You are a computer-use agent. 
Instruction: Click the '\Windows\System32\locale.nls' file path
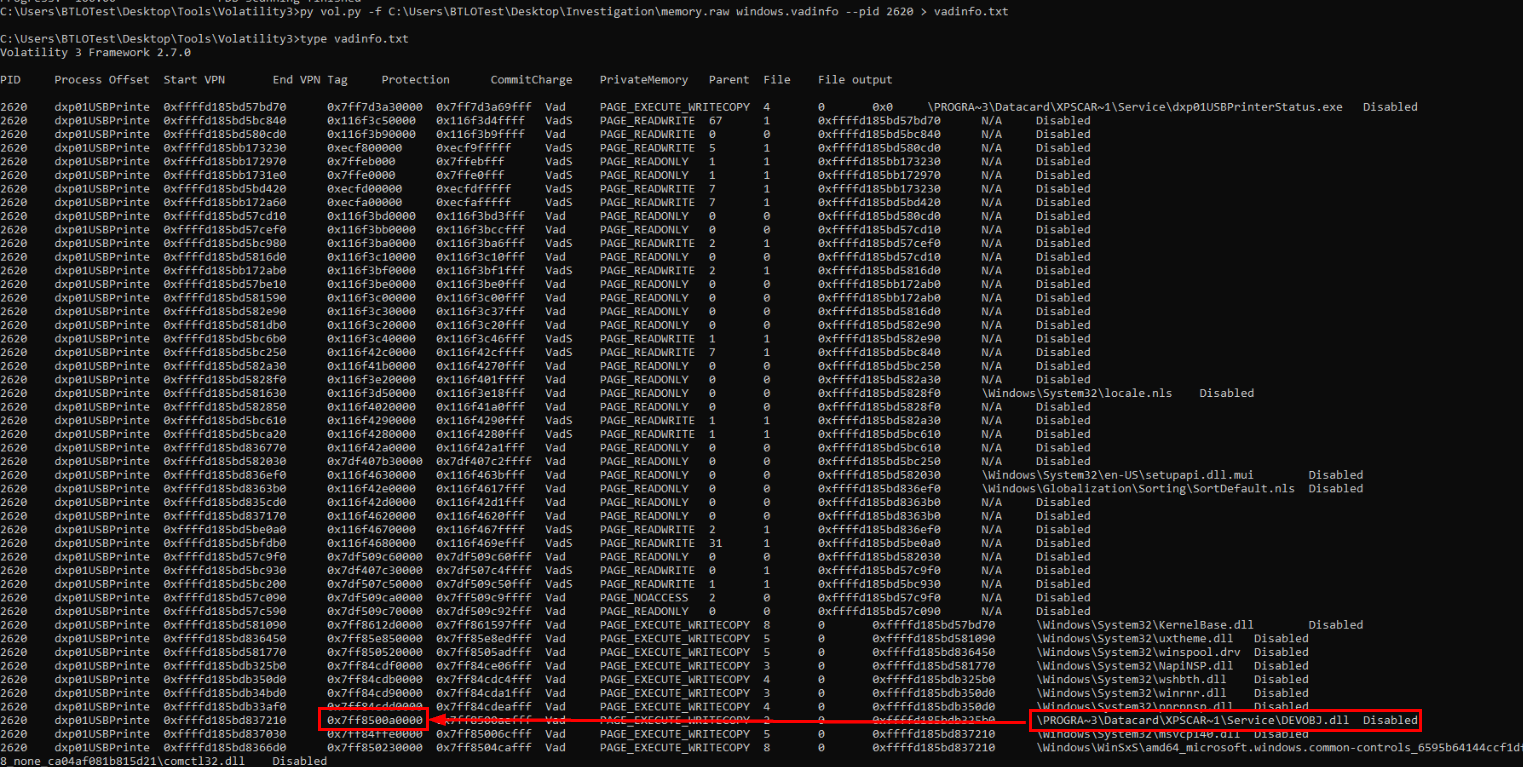pyautogui.click(x=1077, y=393)
